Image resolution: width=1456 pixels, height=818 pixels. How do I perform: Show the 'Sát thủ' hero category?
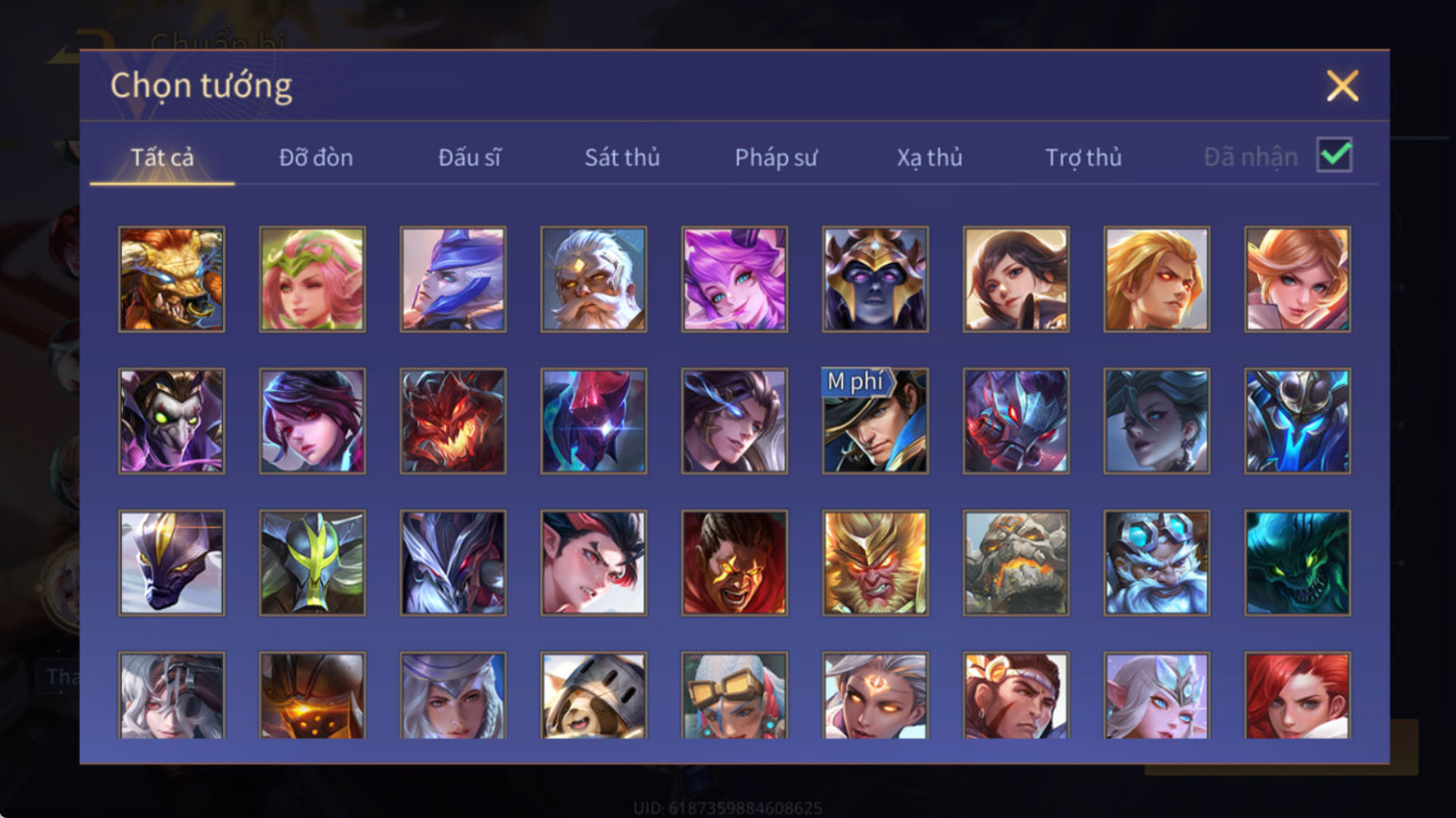622,157
